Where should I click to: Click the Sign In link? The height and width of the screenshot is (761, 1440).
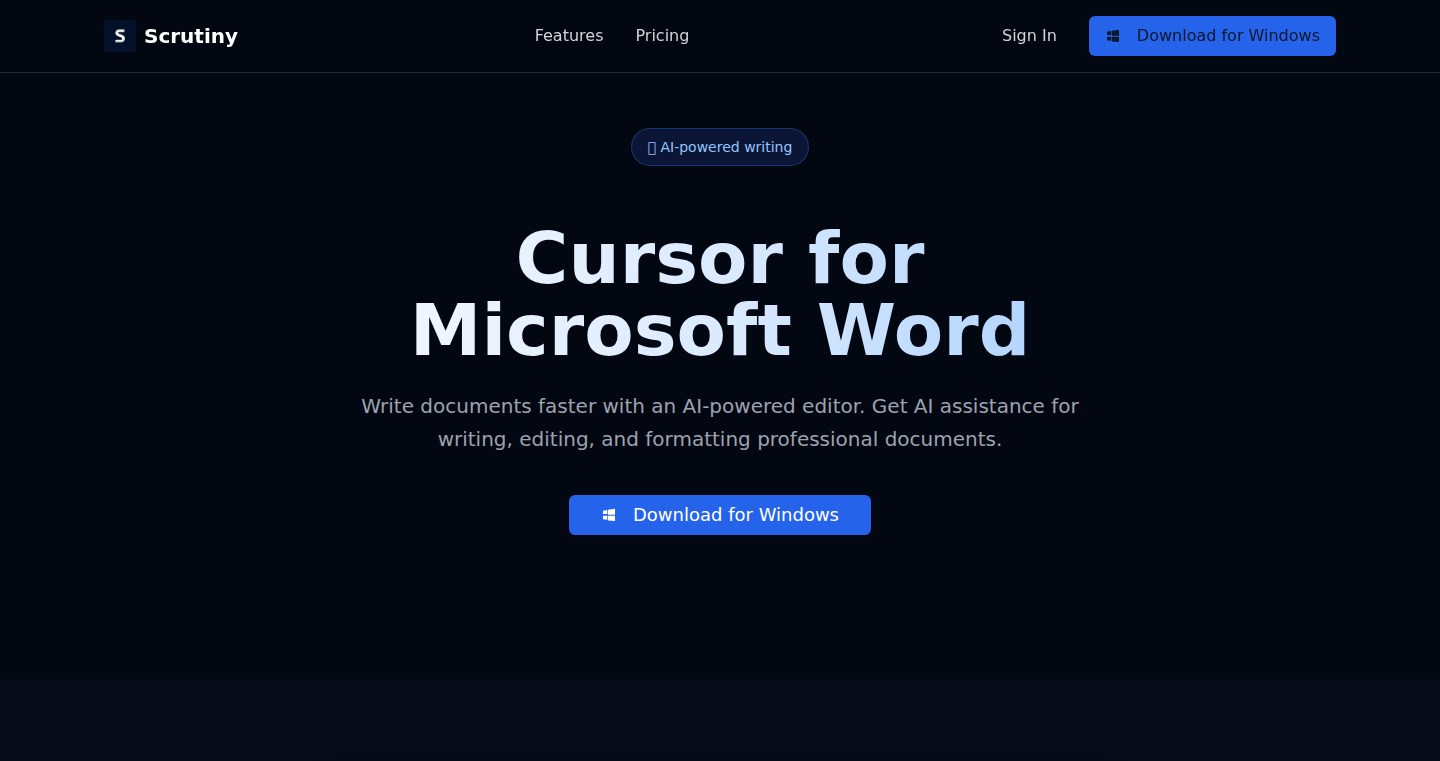tap(1029, 36)
